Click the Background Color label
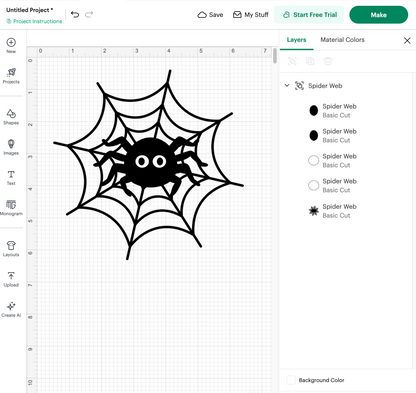This screenshot has width=416, height=393. [x=321, y=380]
